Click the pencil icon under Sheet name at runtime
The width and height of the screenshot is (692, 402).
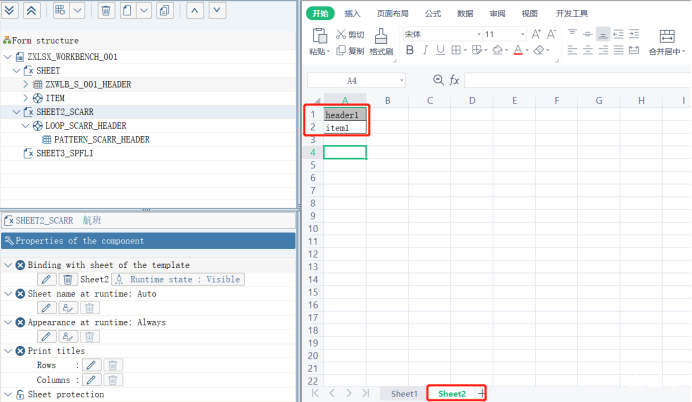(x=46, y=308)
